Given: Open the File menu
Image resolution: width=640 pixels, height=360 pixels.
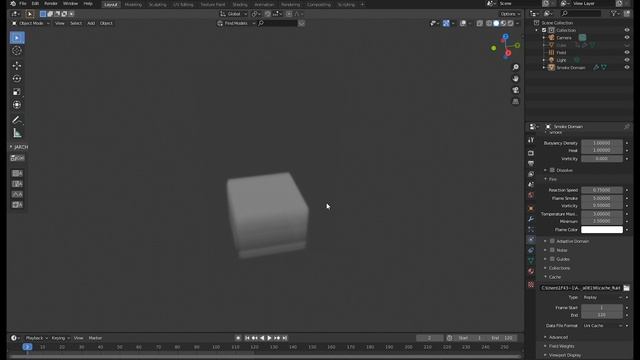Looking at the screenshot, I should 22,4.
